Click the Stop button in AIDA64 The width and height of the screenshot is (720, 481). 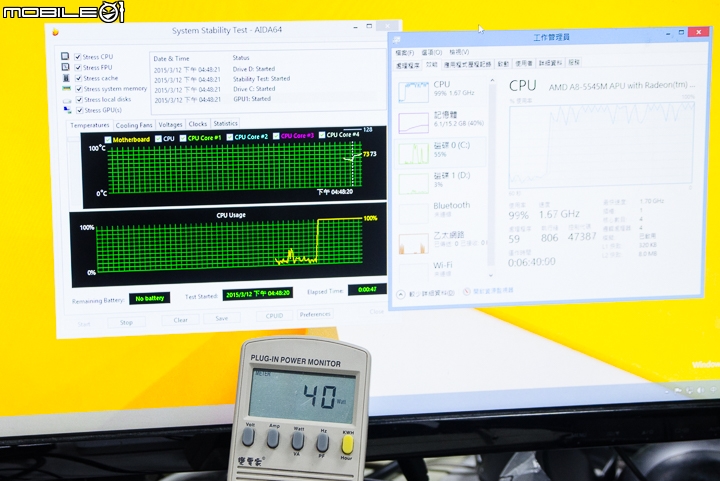click(x=126, y=323)
